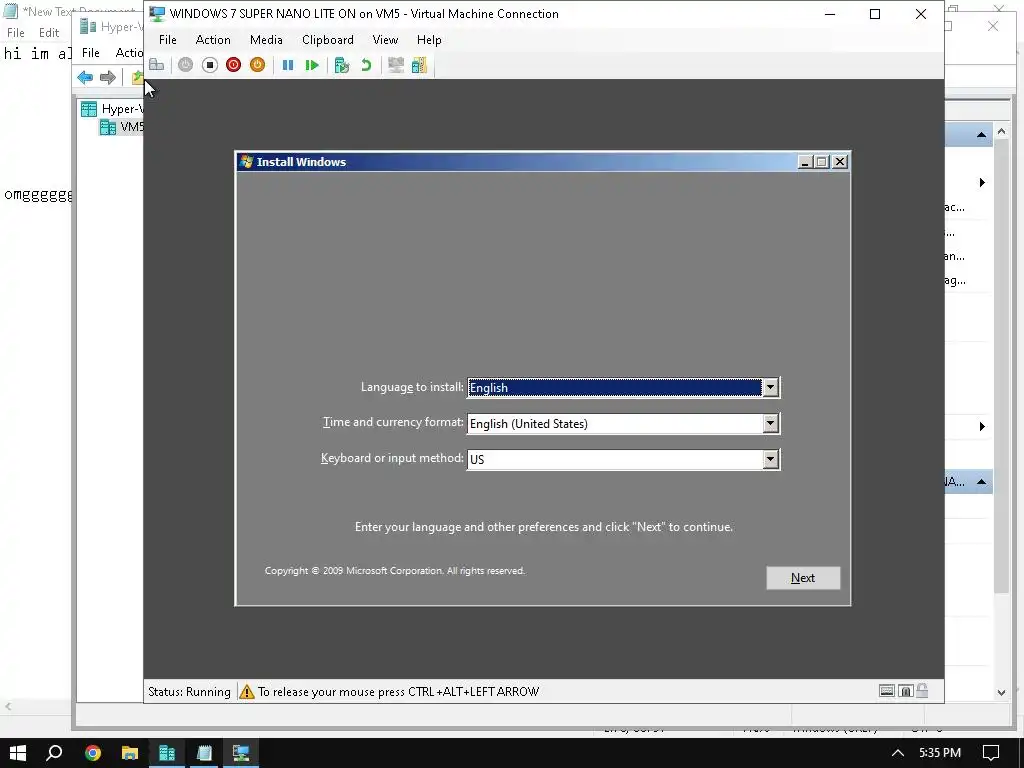Click the Ctrl+Alt+Delete toolbar icon

(x=157, y=65)
